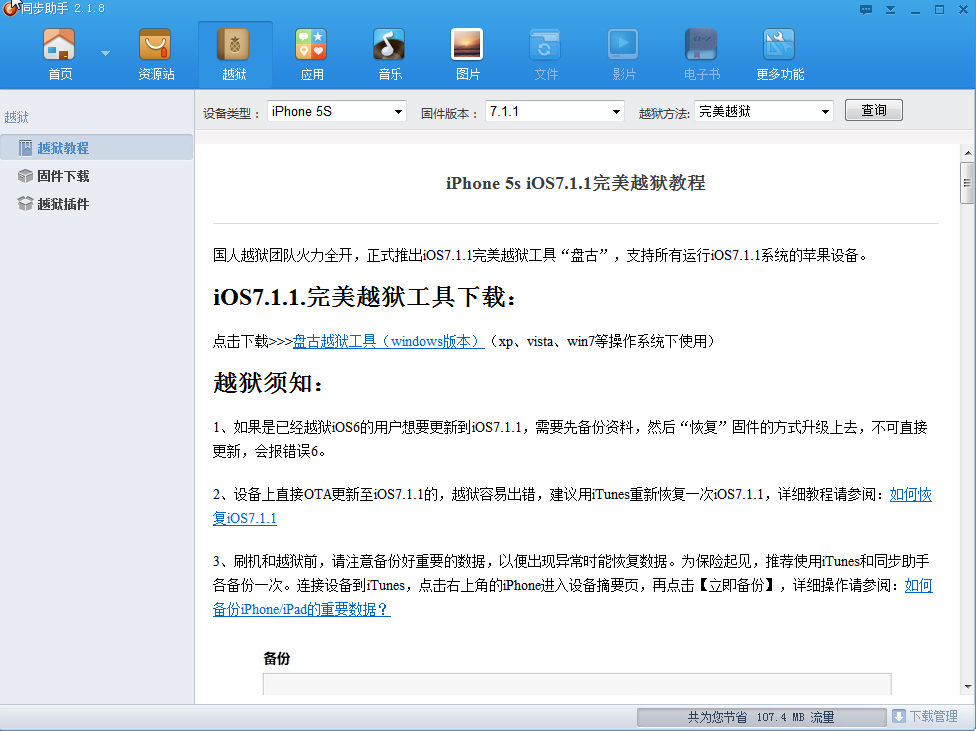Open 如何备份iPhone/iPad的重要数据？ link
Image resolution: width=976 pixels, height=731 pixels.
click(301, 609)
